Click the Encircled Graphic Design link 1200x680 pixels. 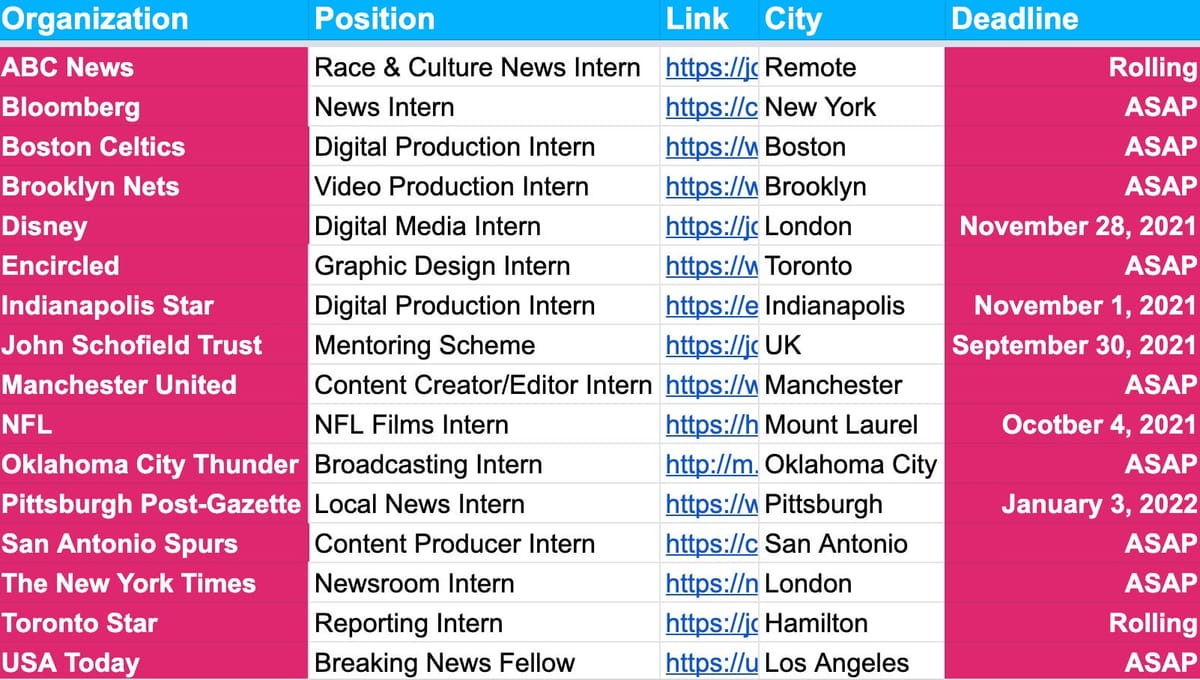(710, 266)
